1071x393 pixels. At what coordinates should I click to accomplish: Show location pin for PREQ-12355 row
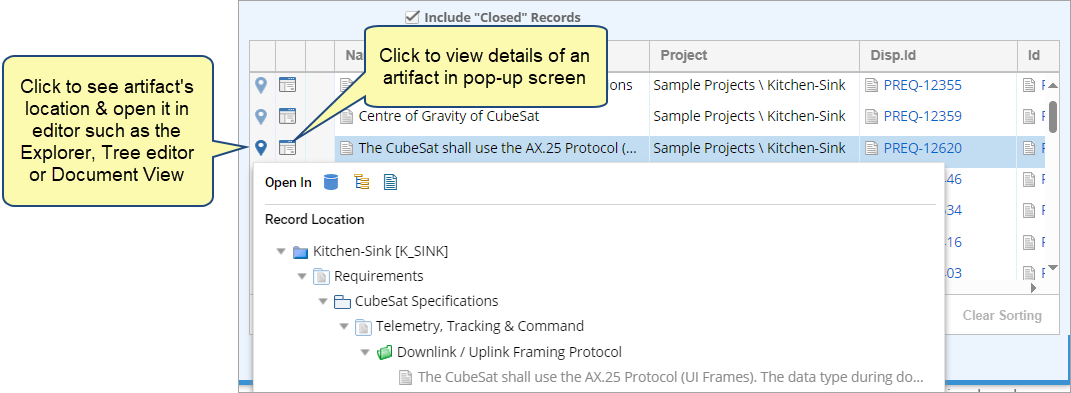coord(261,85)
